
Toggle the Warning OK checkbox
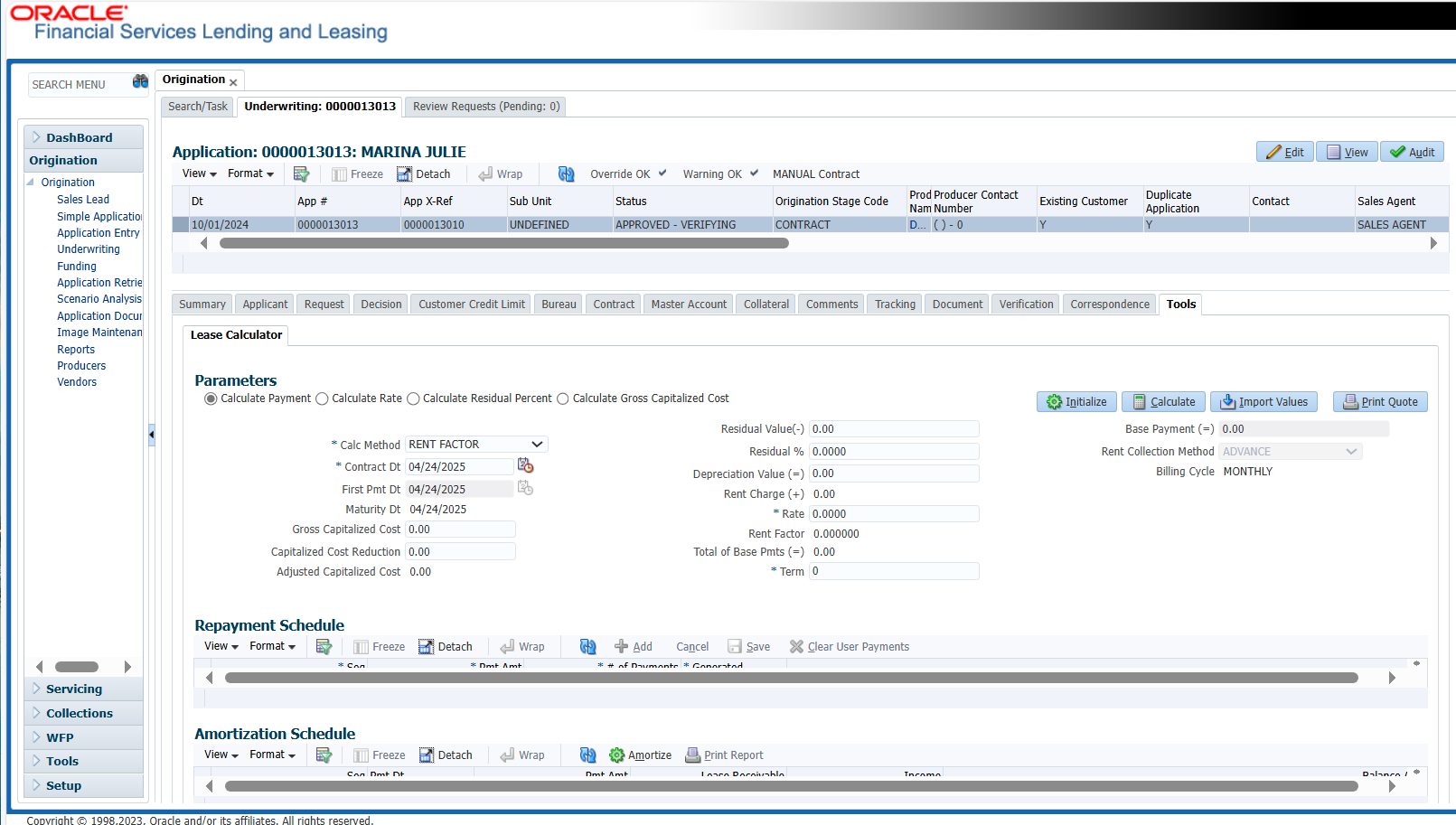(x=755, y=173)
